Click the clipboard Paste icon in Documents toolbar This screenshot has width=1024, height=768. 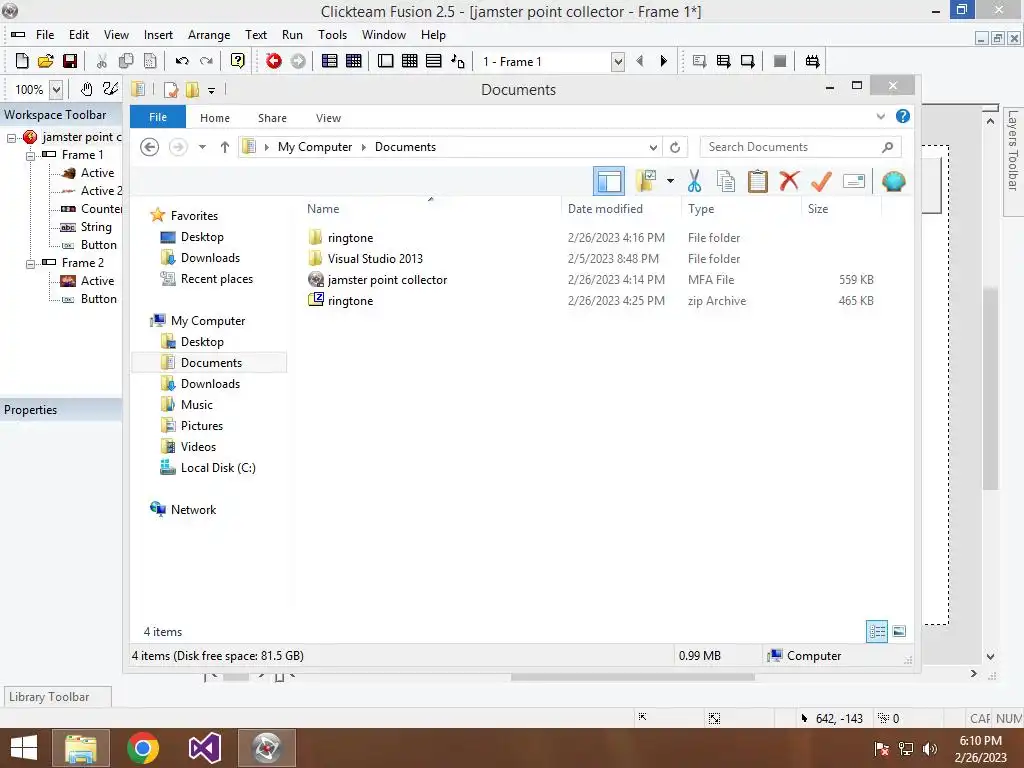point(758,181)
